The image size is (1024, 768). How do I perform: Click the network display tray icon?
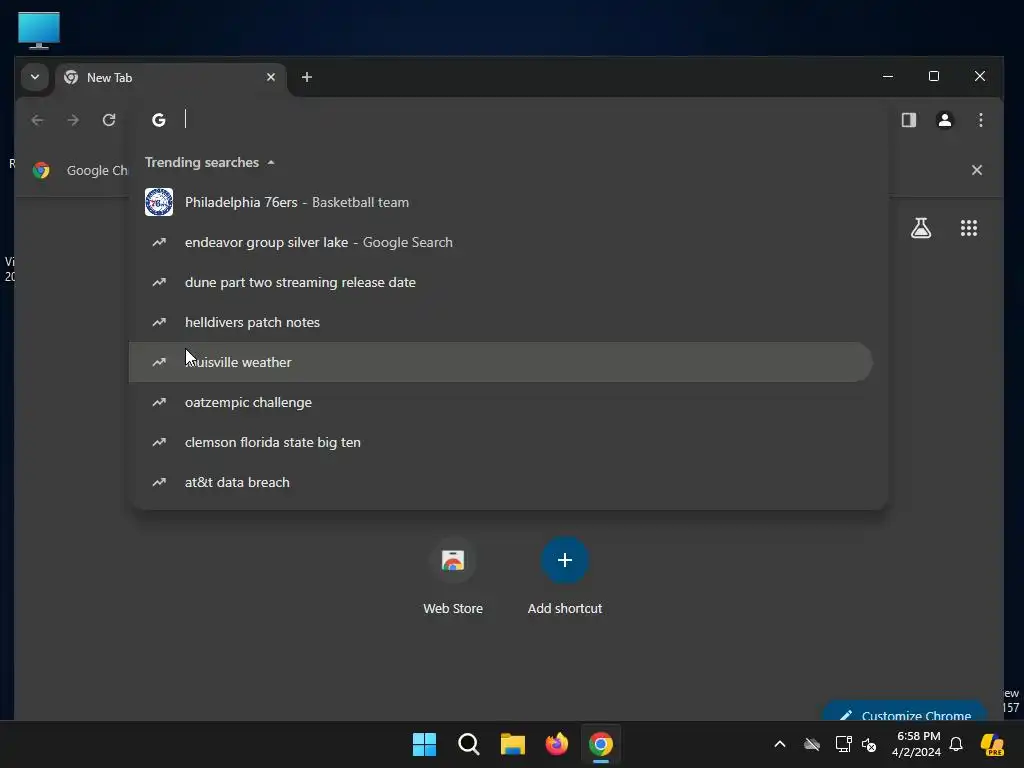(x=843, y=744)
